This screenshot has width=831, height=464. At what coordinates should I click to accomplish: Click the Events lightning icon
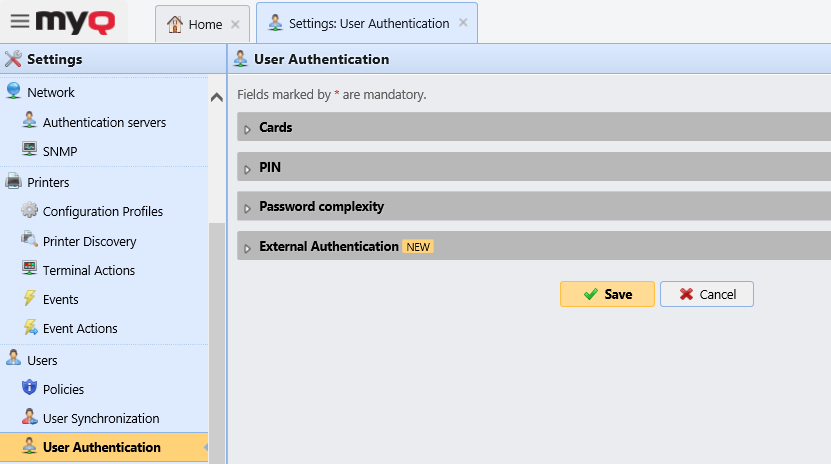pyautogui.click(x=29, y=299)
